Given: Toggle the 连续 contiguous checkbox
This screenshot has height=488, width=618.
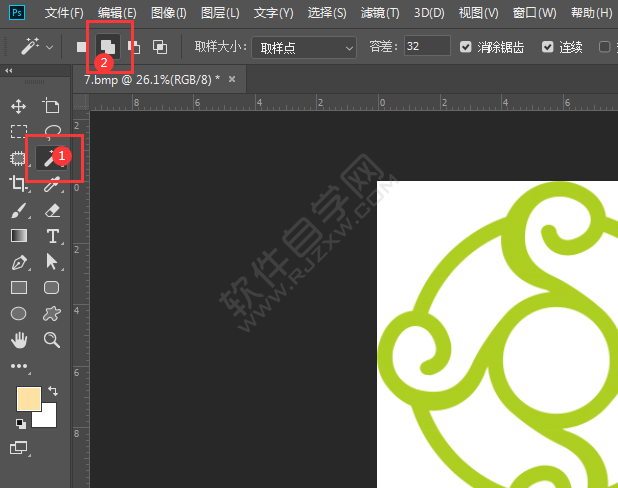Looking at the screenshot, I should [x=547, y=47].
